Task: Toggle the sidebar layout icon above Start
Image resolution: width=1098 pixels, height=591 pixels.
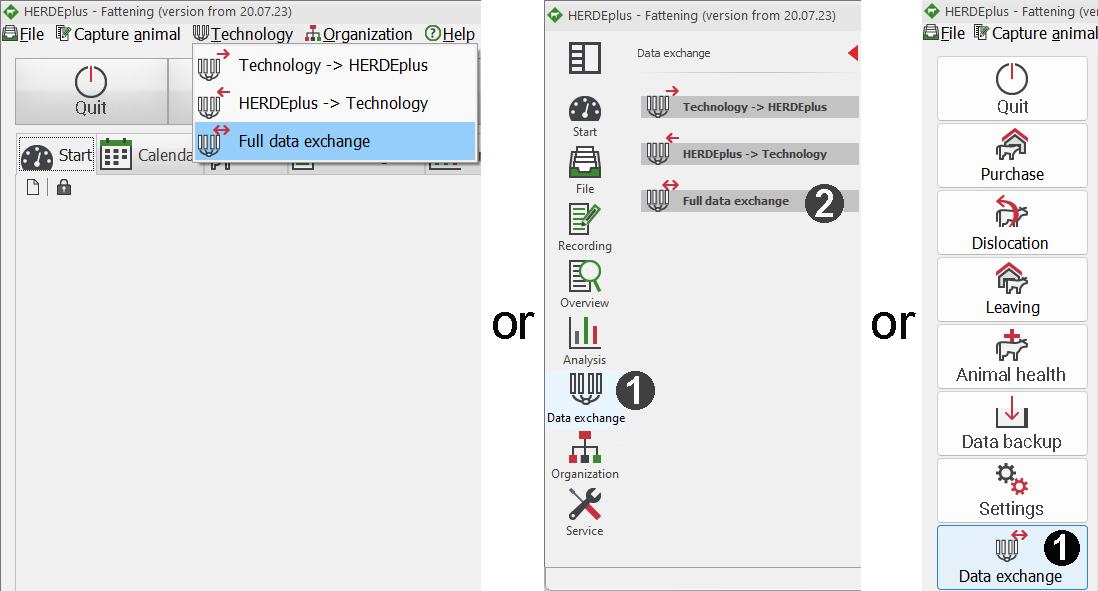Action: (585, 58)
